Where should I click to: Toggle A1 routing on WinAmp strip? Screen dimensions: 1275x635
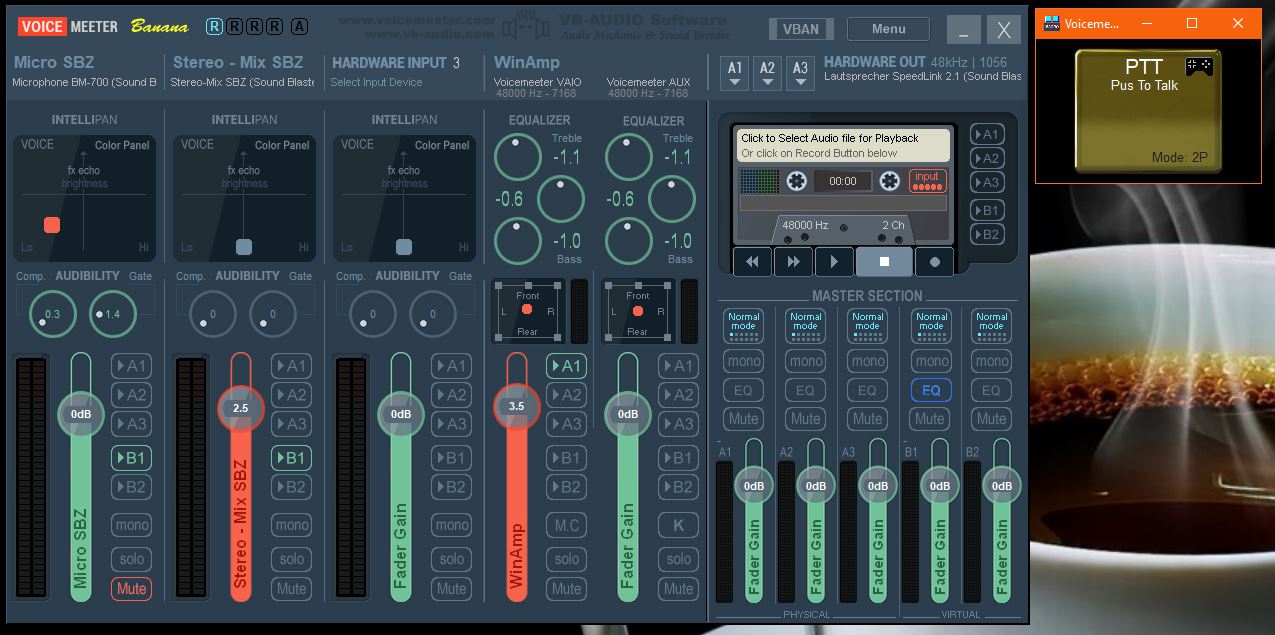(566, 366)
